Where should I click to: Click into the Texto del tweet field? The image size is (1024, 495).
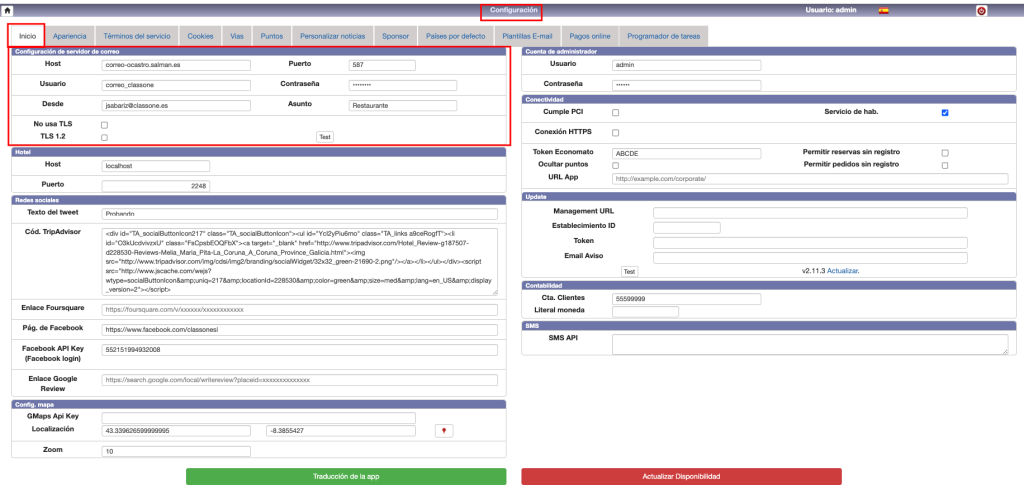(x=300, y=213)
